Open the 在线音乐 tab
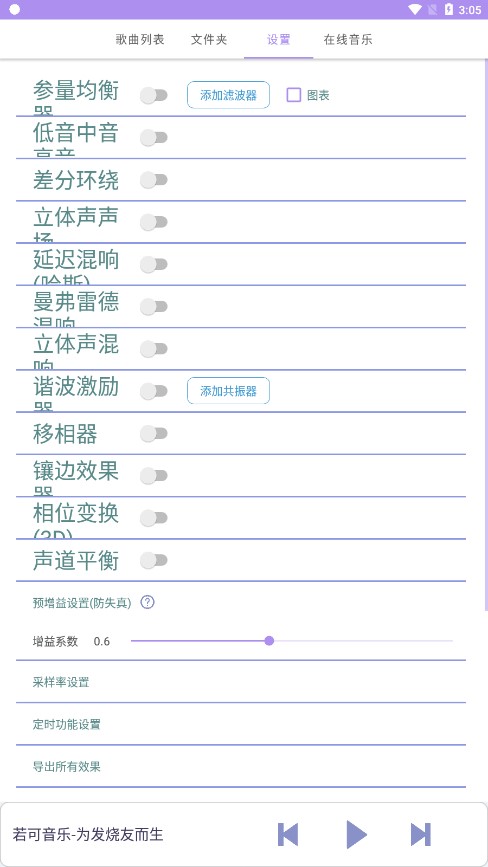488x867 pixels. (x=348, y=40)
